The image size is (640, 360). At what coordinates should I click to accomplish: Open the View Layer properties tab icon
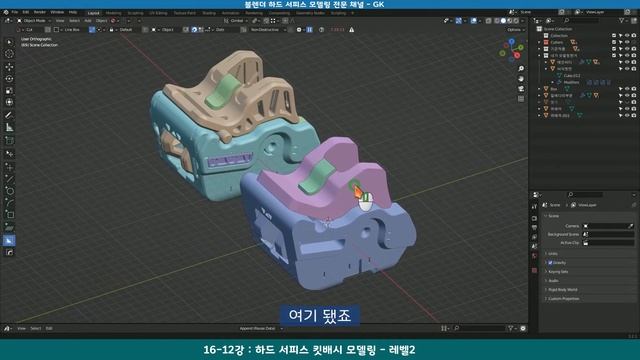click(x=534, y=237)
